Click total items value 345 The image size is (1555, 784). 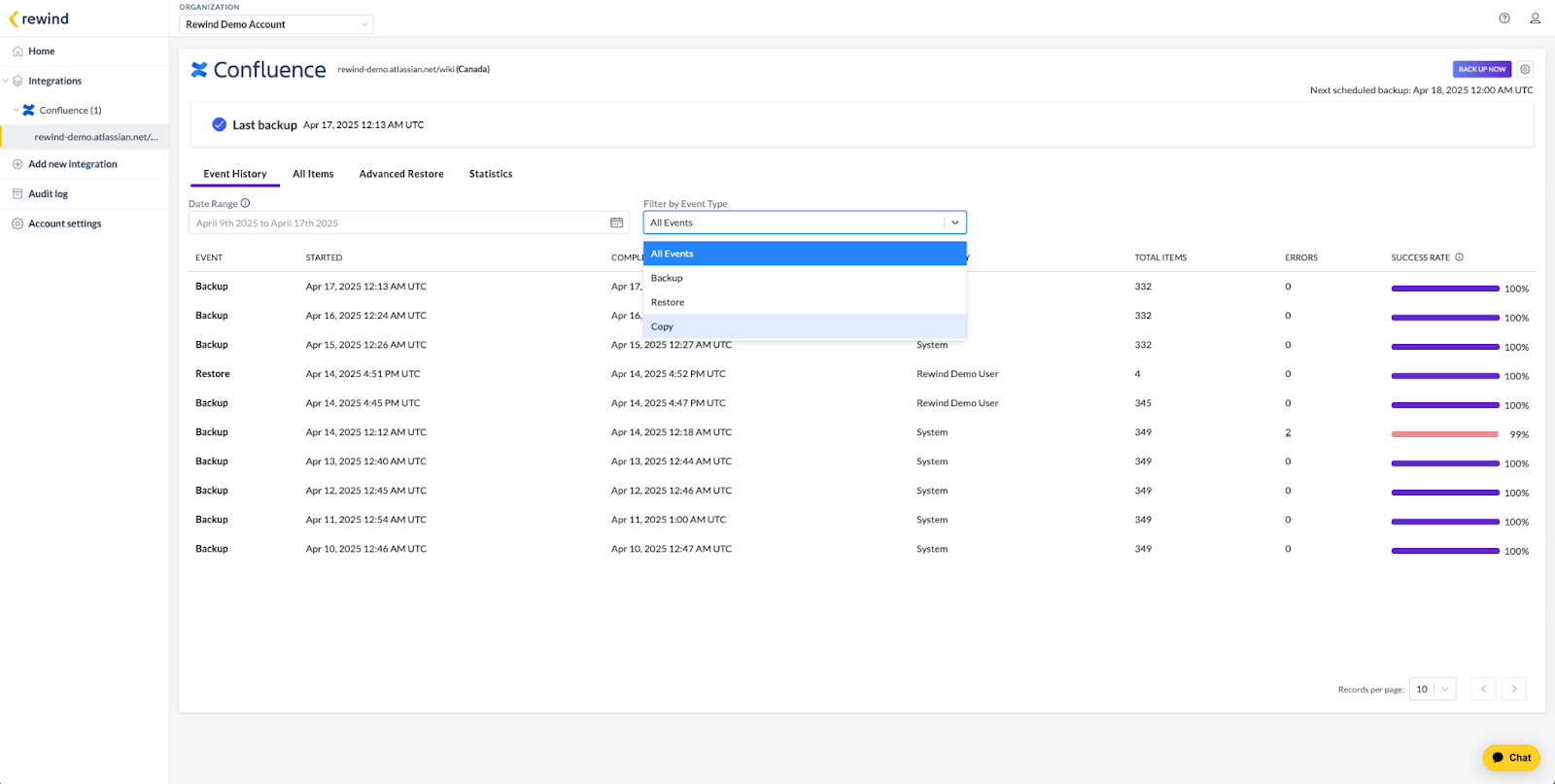(x=1143, y=403)
